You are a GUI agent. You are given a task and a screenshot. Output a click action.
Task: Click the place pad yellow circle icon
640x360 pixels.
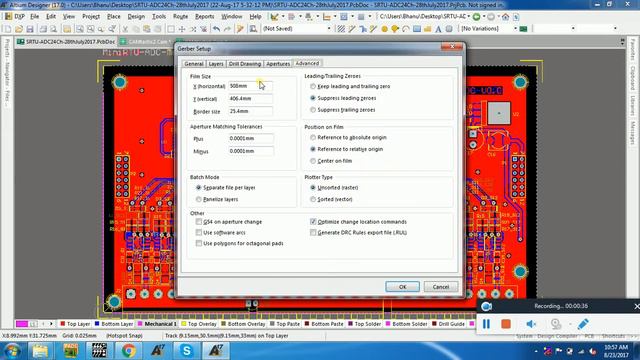pos(384,29)
